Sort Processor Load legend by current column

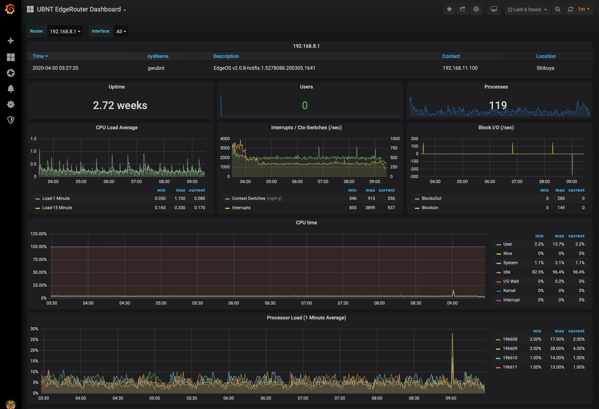pyautogui.click(x=576, y=331)
